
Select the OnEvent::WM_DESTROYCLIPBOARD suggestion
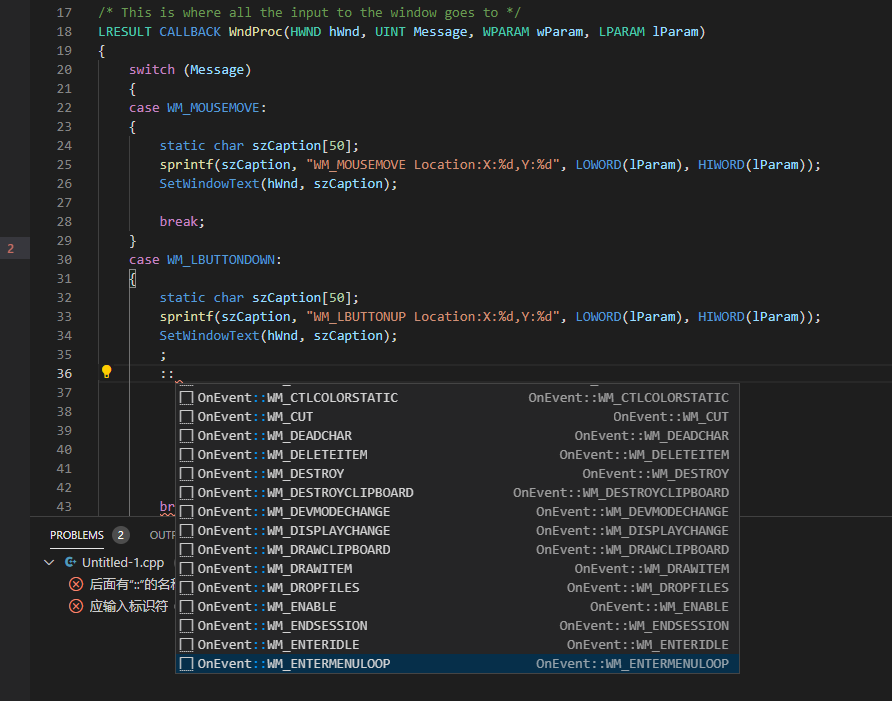point(457,493)
